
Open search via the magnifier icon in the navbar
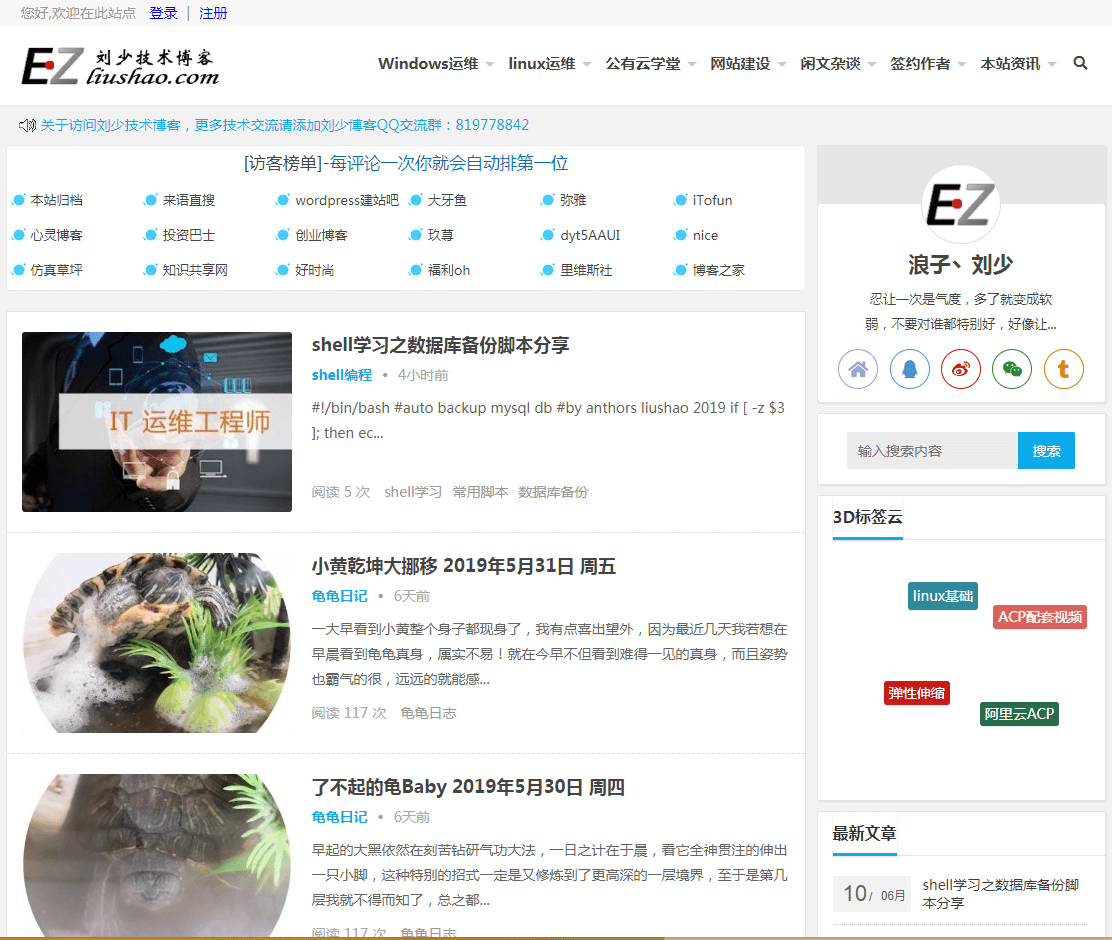(x=1080, y=62)
